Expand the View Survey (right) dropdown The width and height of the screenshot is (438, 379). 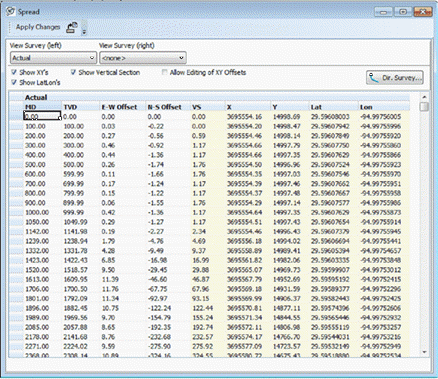tap(143, 58)
